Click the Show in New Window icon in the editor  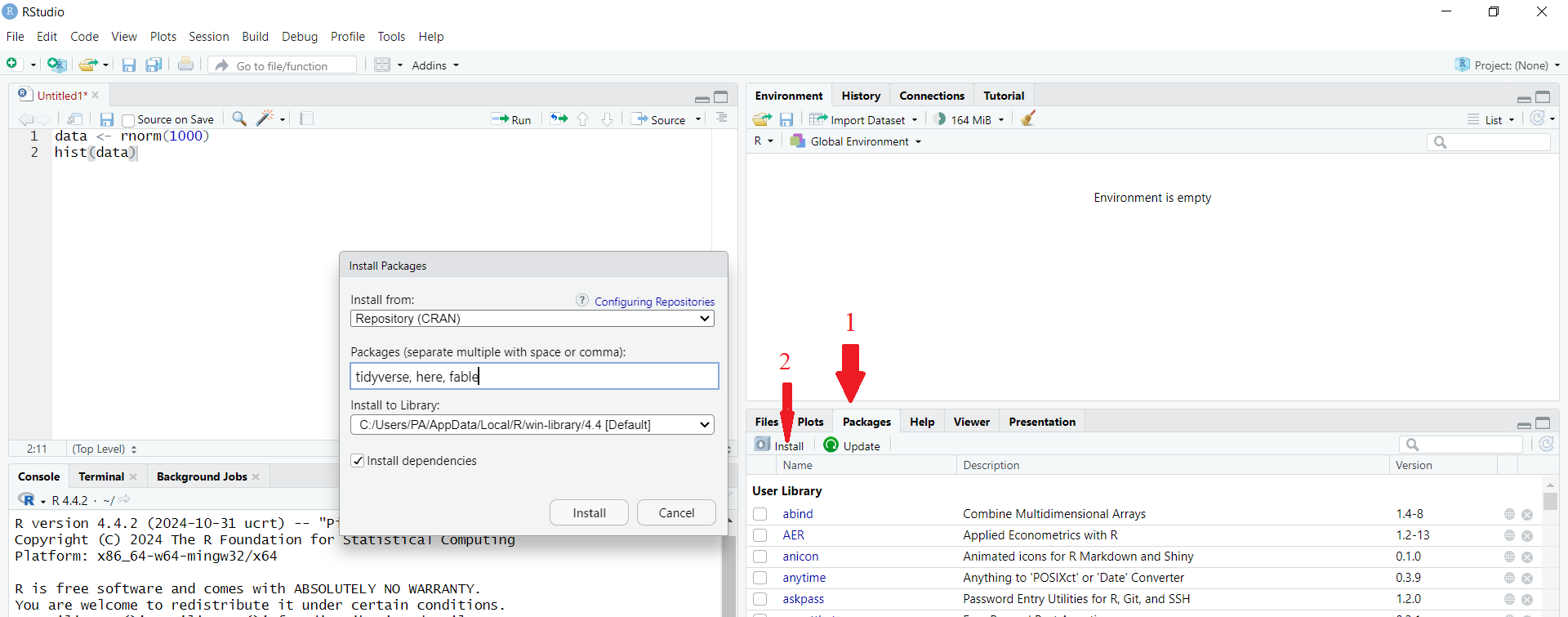click(x=74, y=119)
